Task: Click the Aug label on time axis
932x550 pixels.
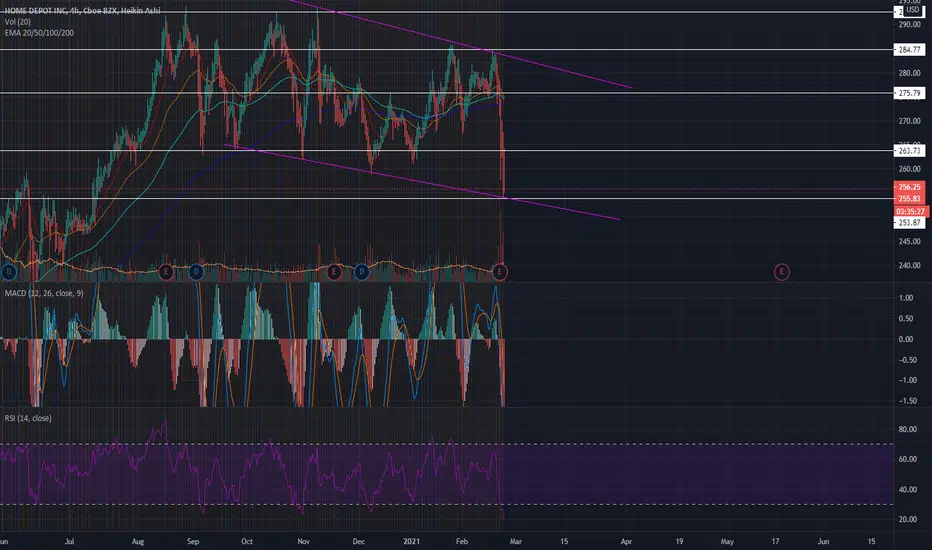Action: pyautogui.click(x=138, y=542)
